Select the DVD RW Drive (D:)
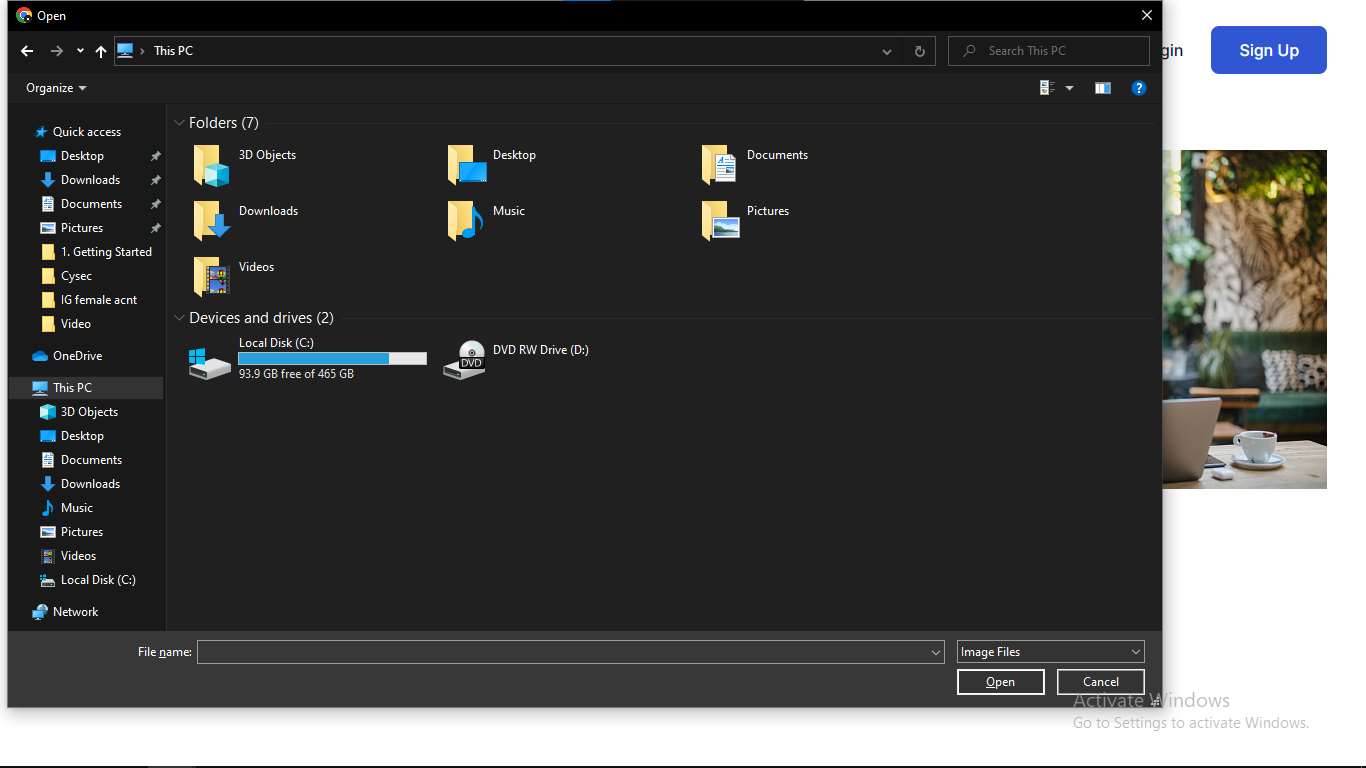This screenshot has height=768, width=1366. click(x=517, y=358)
